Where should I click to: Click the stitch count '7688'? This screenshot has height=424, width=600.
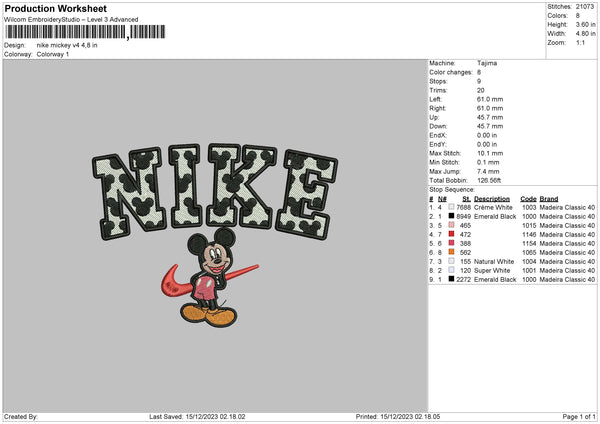point(463,207)
